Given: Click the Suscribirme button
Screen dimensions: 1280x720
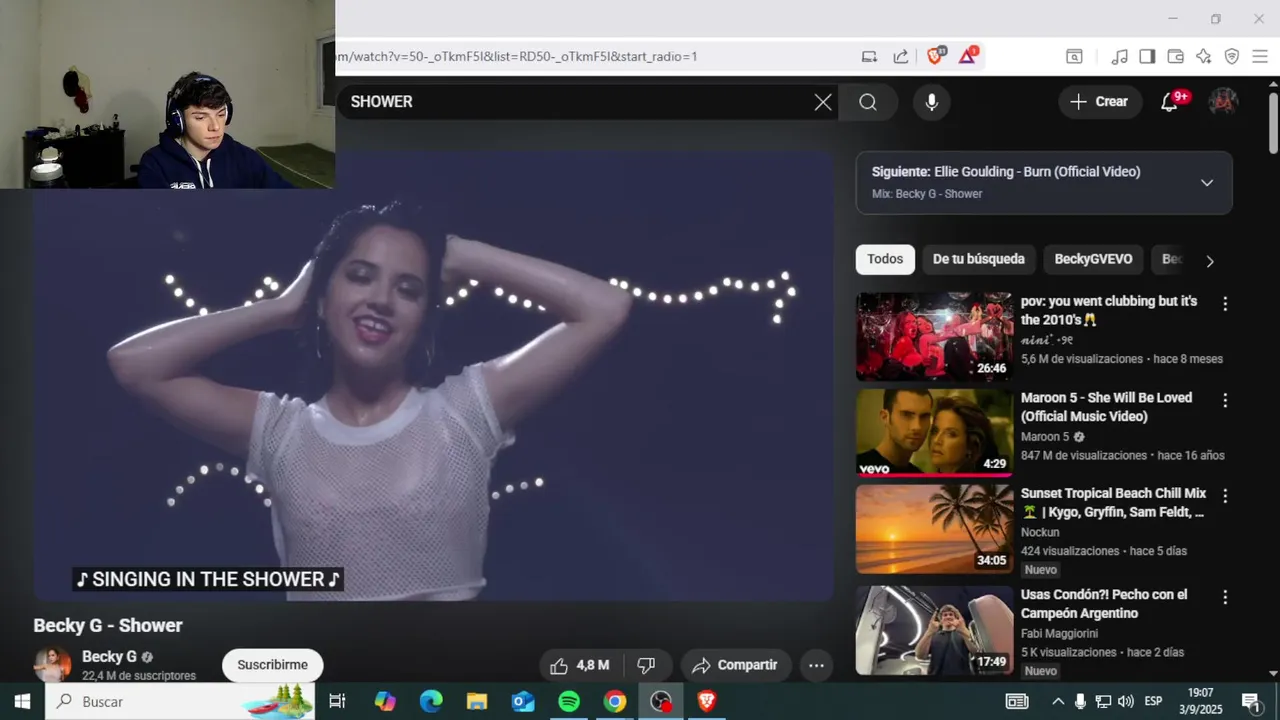Looking at the screenshot, I should 272,665.
